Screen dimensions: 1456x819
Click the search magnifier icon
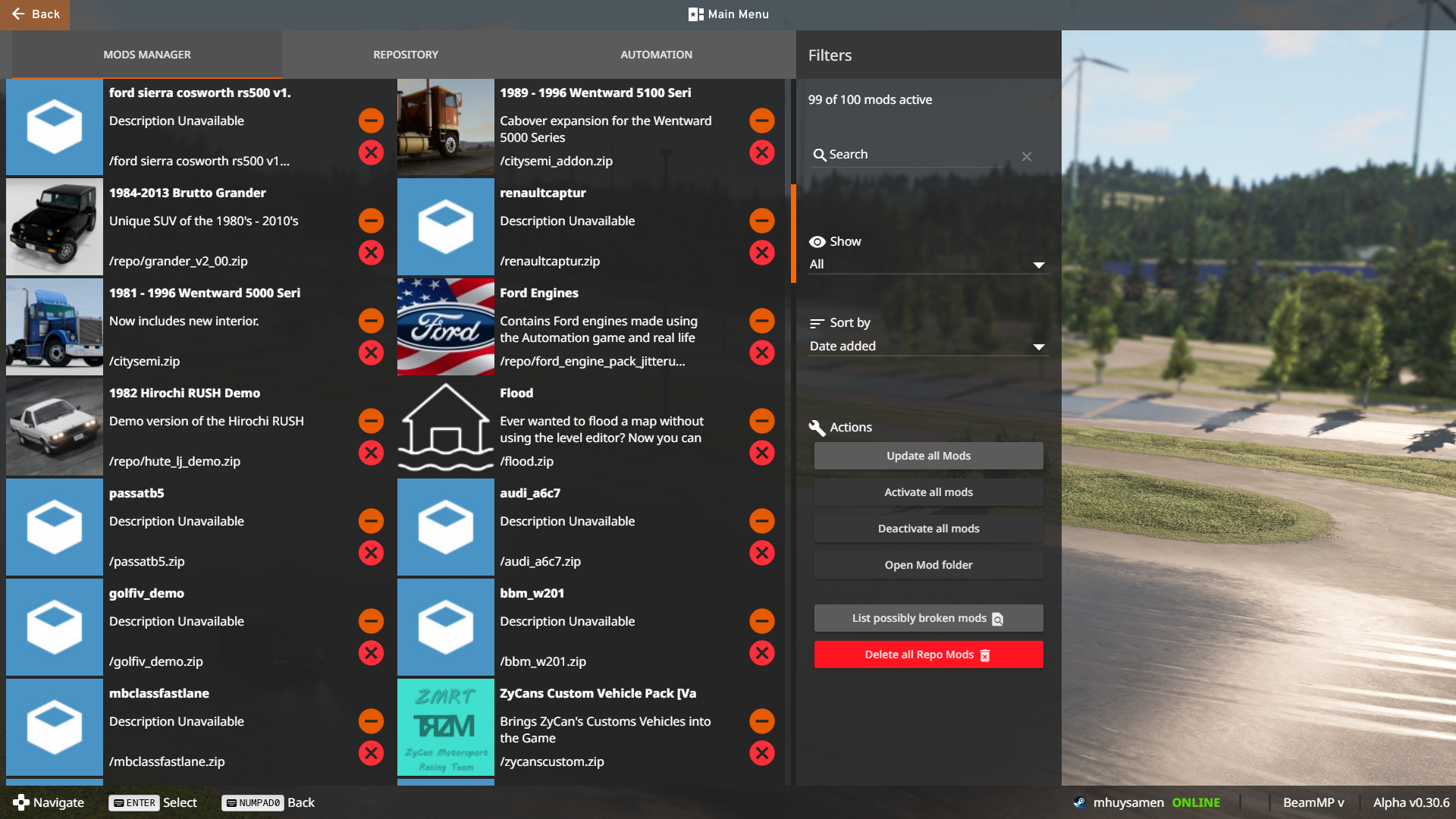pos(819,155)
